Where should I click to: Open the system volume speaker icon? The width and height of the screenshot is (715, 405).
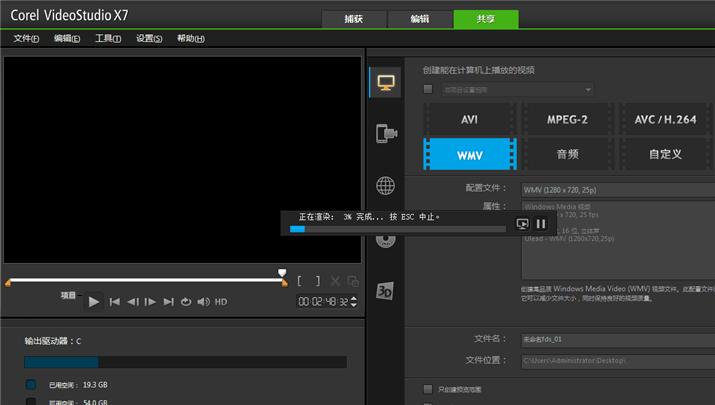[203, 302]
